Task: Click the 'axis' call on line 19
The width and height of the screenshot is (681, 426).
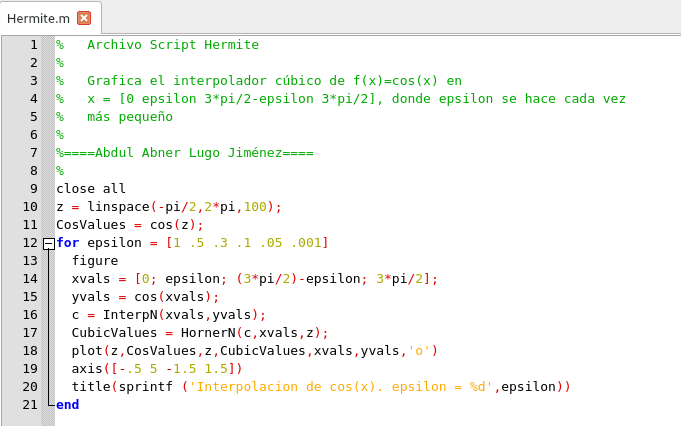Action: pyautogui.click(x=87, y=369)
